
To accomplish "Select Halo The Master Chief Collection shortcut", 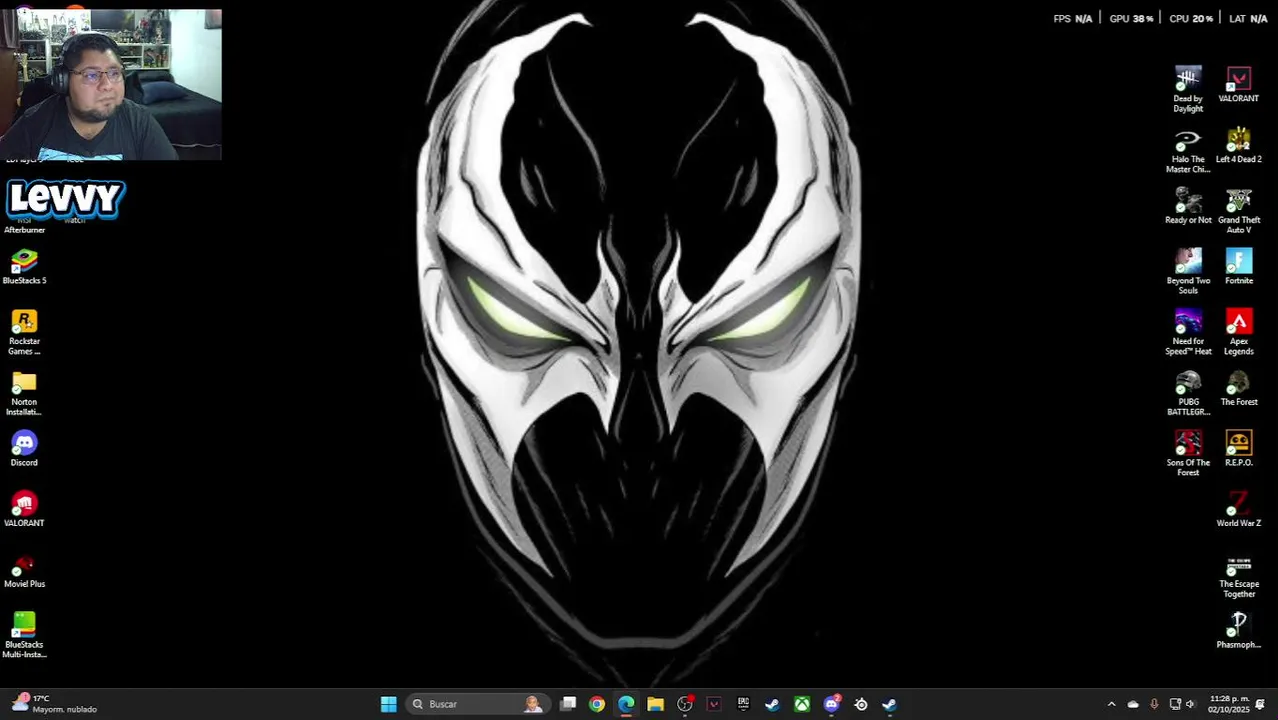I will pyautogui.click(x=1188, y=150).
